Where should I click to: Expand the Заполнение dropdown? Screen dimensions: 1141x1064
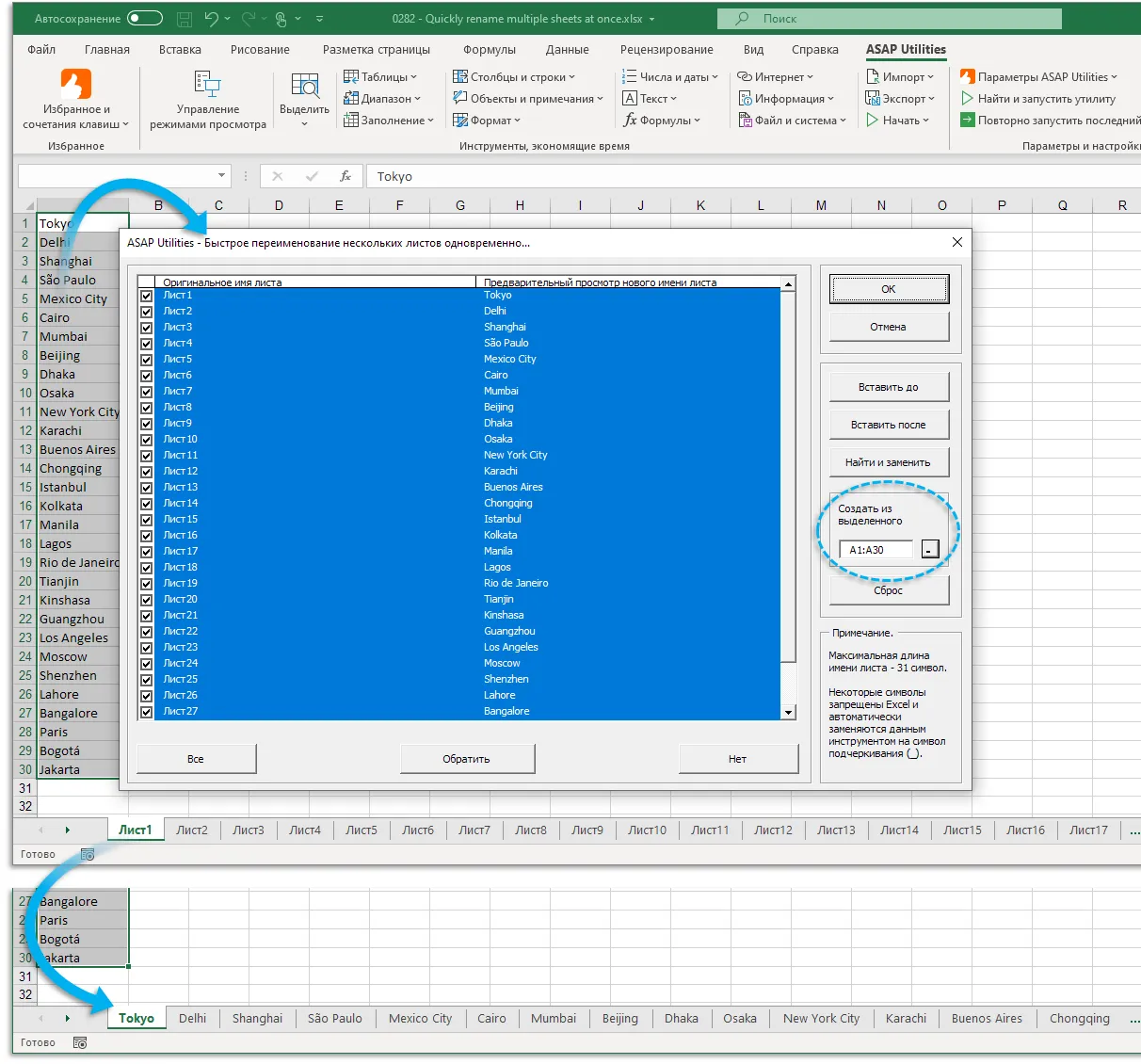coord(389,121)
